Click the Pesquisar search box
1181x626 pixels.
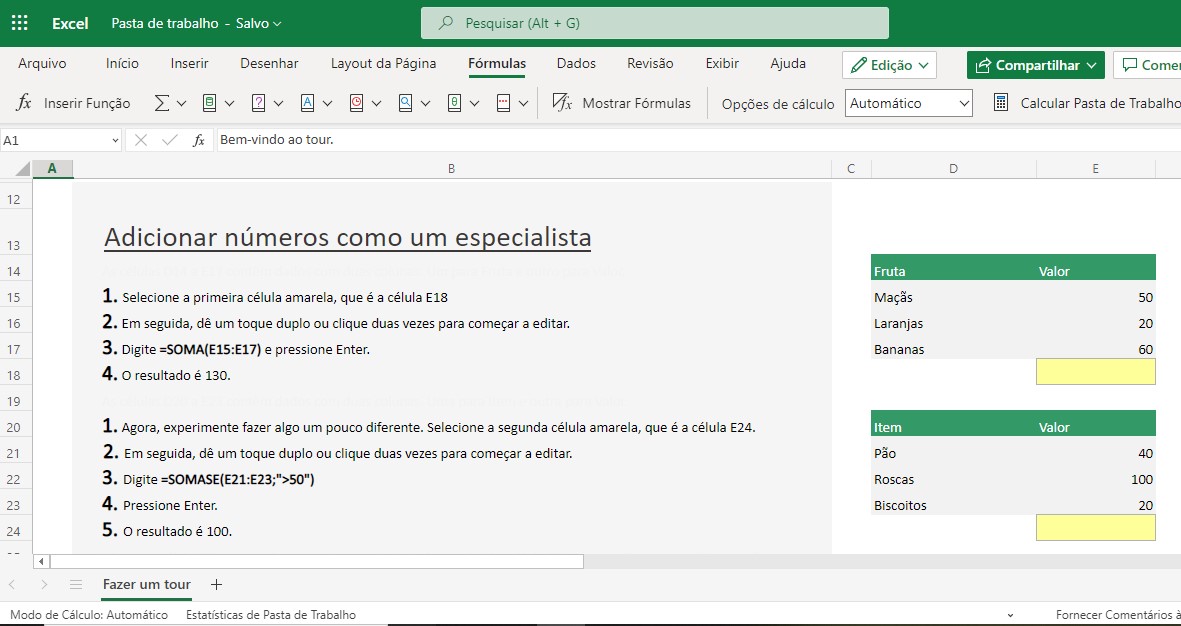(x=654, y=23)
